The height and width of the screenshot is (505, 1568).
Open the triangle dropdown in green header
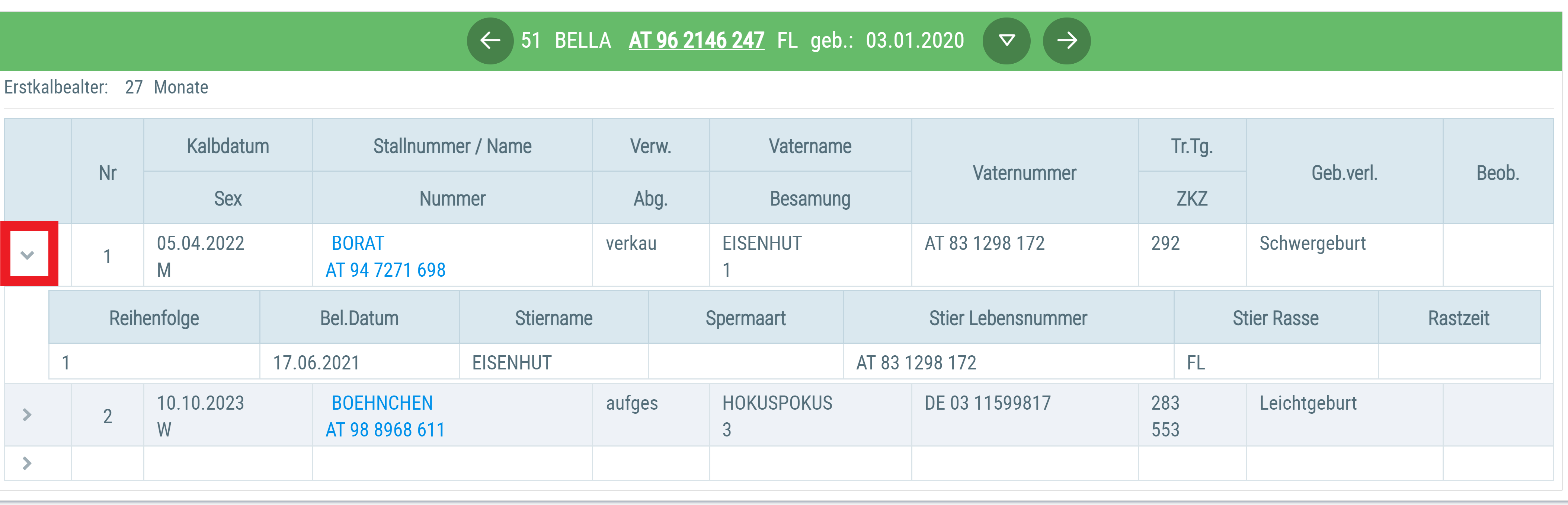tap(1007, 41)
